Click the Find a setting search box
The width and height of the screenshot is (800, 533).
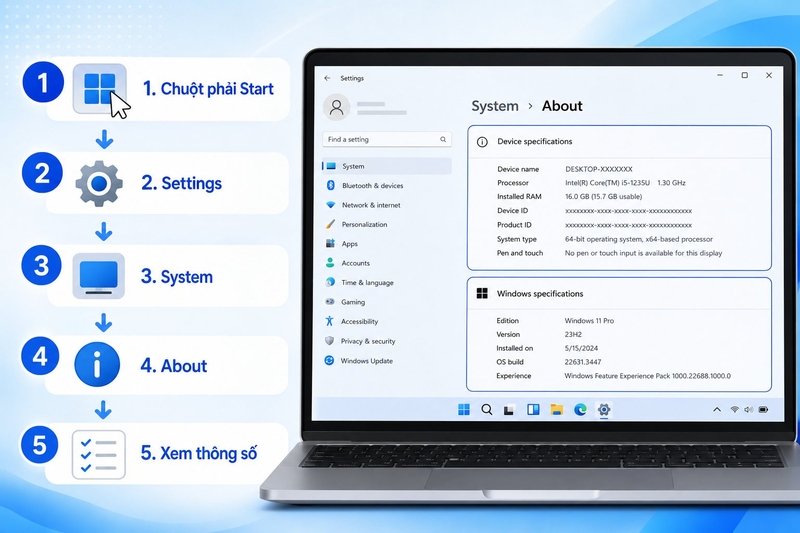(387, 139)
